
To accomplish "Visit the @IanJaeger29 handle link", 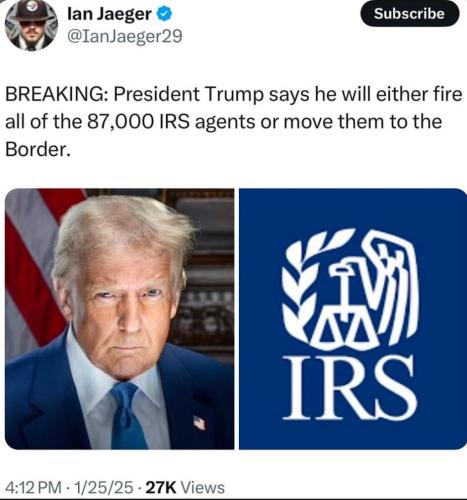I will coord(125,36).
